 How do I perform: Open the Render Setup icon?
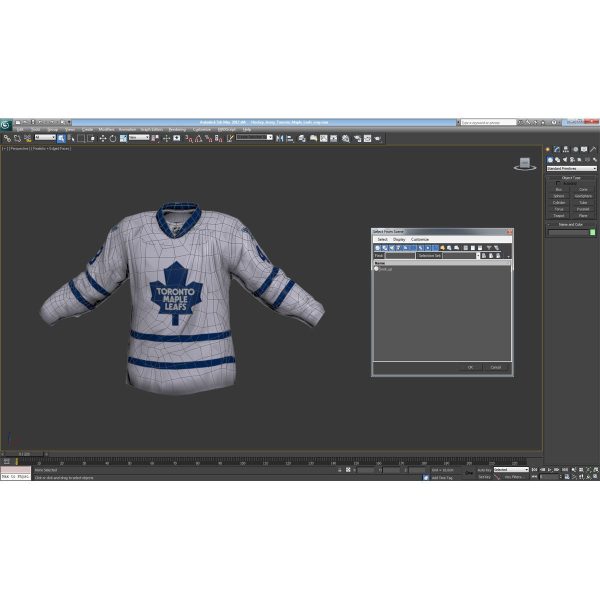[357, 139]
